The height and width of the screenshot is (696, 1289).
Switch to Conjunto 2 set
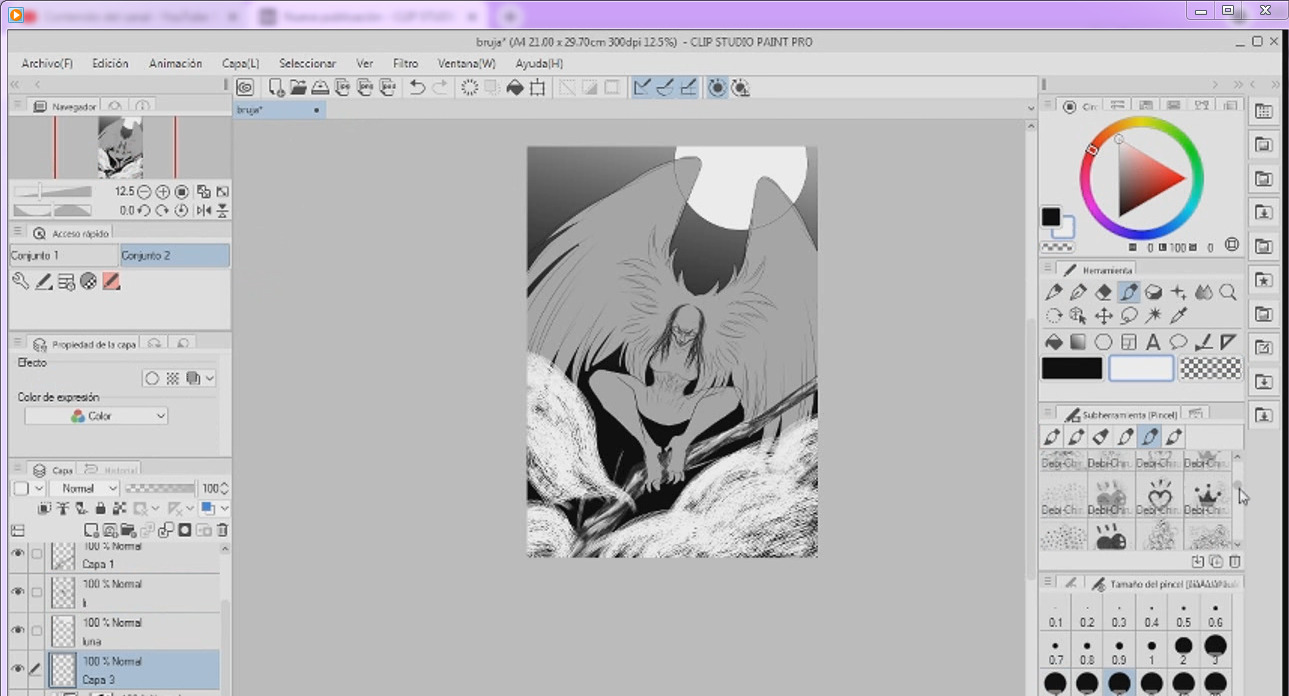pyautogui.click(x=174, y=256)
